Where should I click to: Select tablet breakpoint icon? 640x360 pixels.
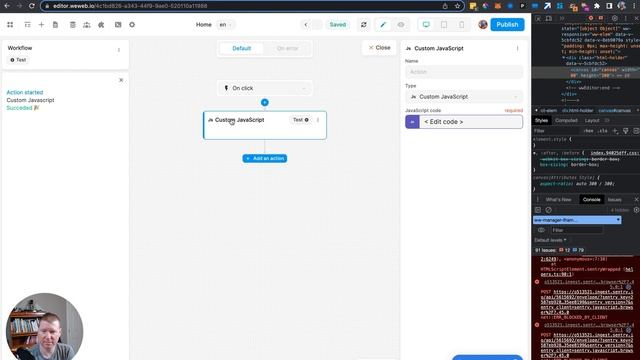(x=444, y=25)
